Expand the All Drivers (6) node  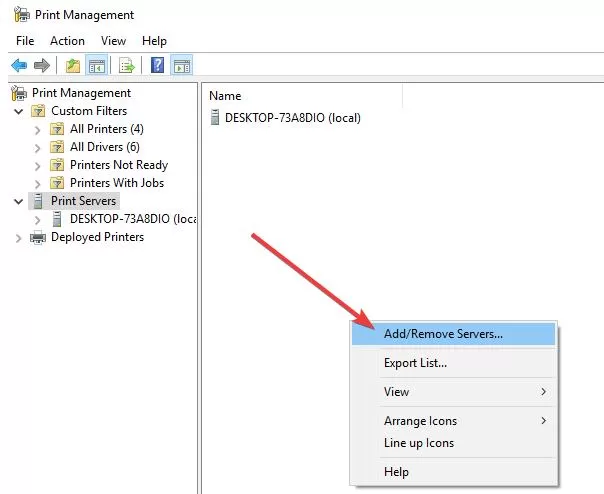point(37,148)
